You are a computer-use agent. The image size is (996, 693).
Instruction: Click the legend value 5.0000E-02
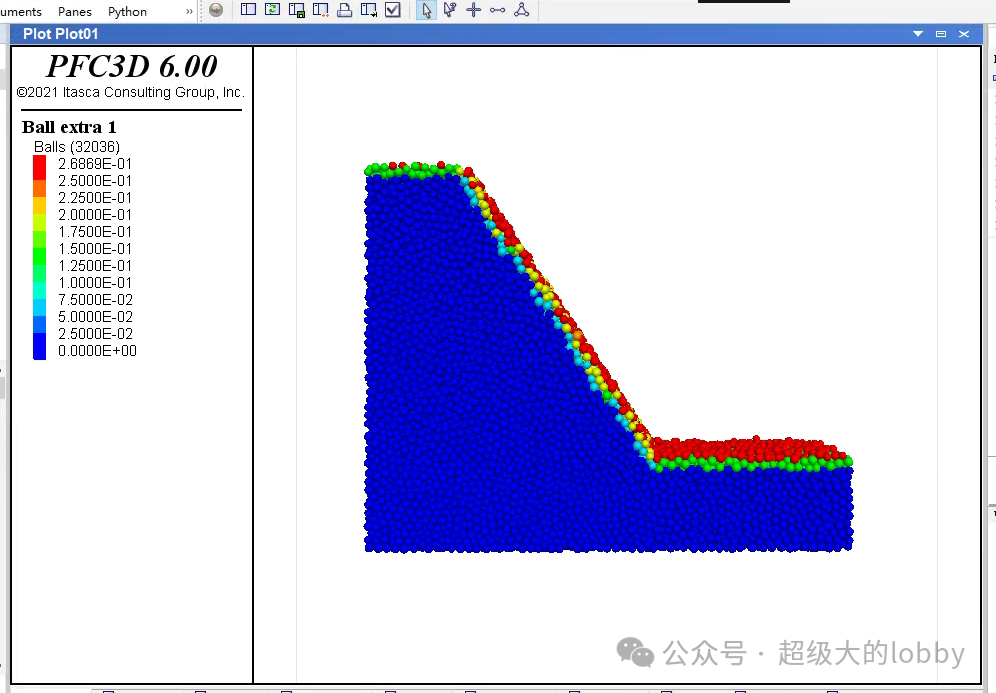click(95, 317)
